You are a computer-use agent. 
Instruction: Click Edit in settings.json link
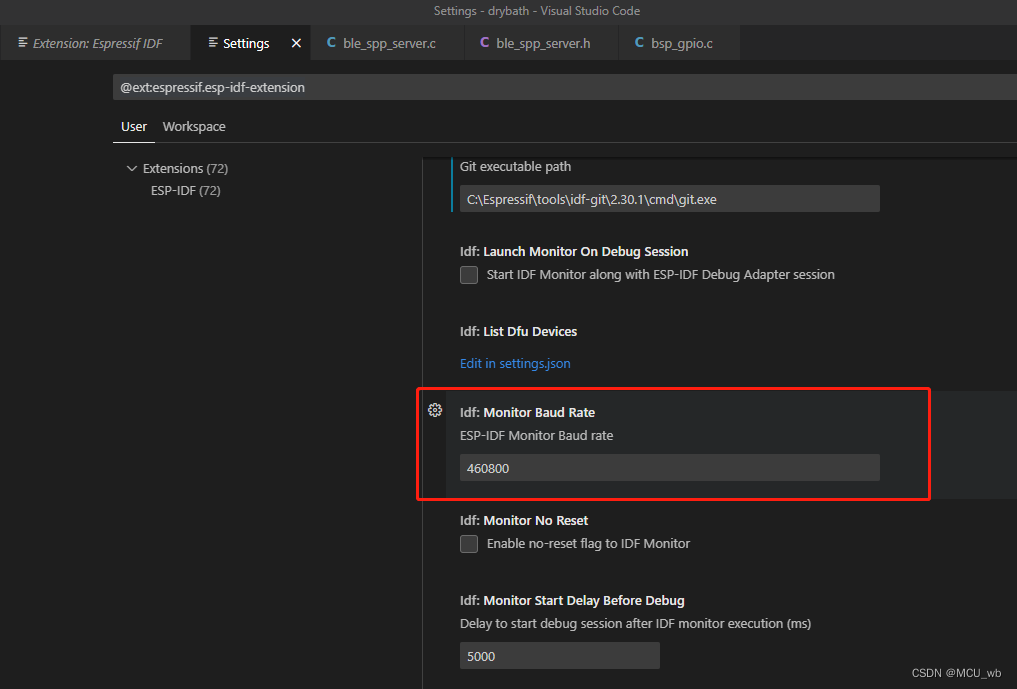515,363
